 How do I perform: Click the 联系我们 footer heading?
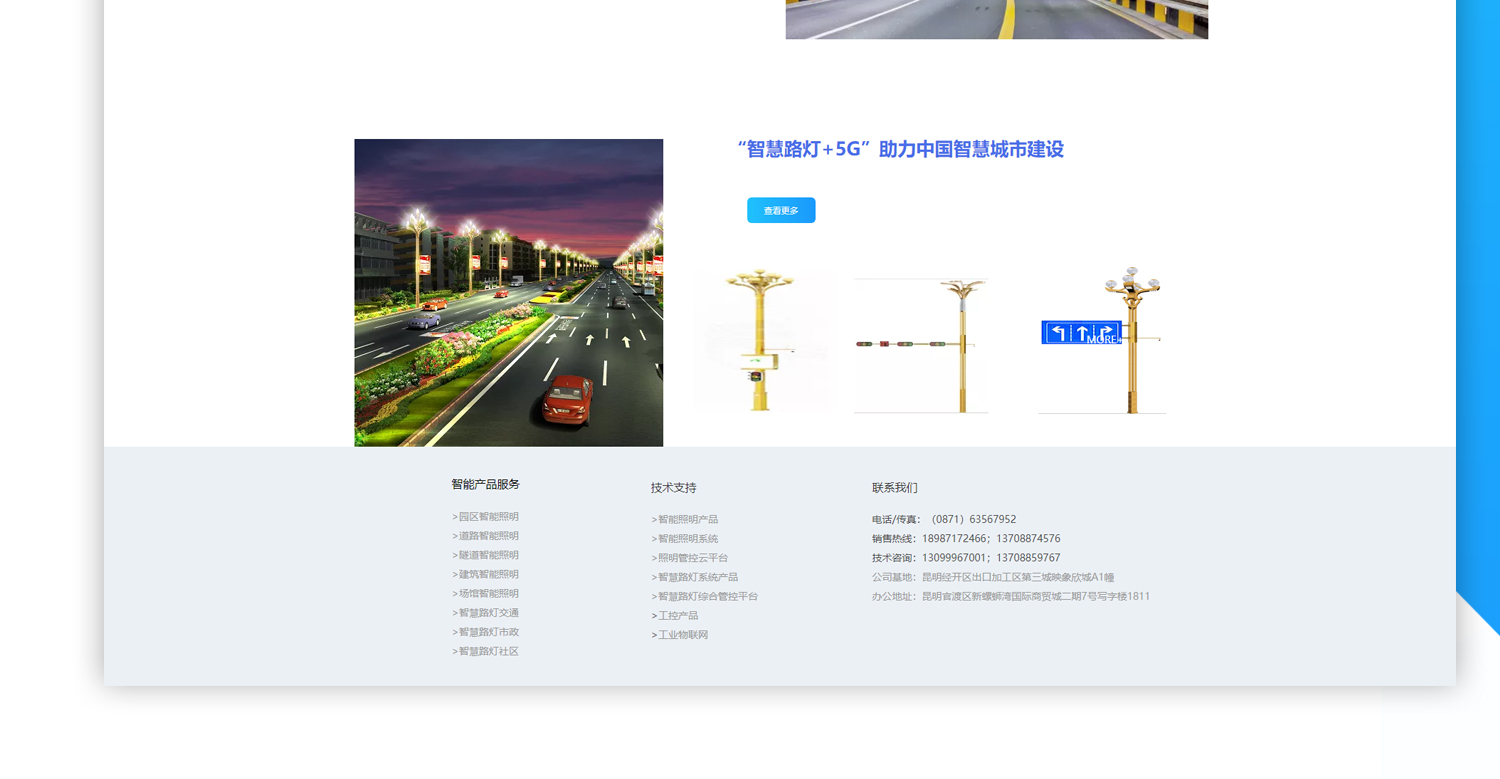tap(894, 488)
